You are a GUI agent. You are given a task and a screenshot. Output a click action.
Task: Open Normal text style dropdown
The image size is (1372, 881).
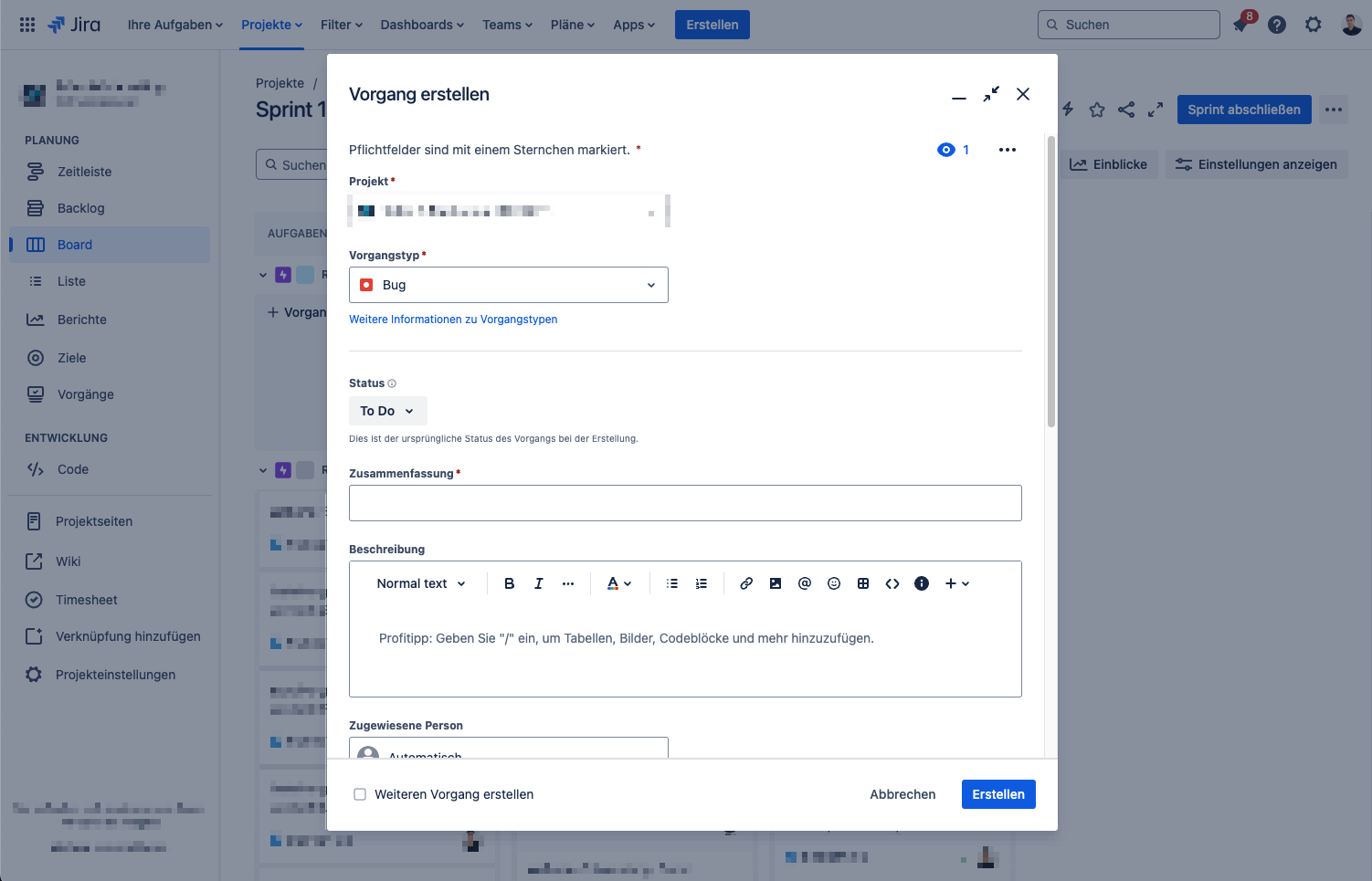(x=421, y=583)
